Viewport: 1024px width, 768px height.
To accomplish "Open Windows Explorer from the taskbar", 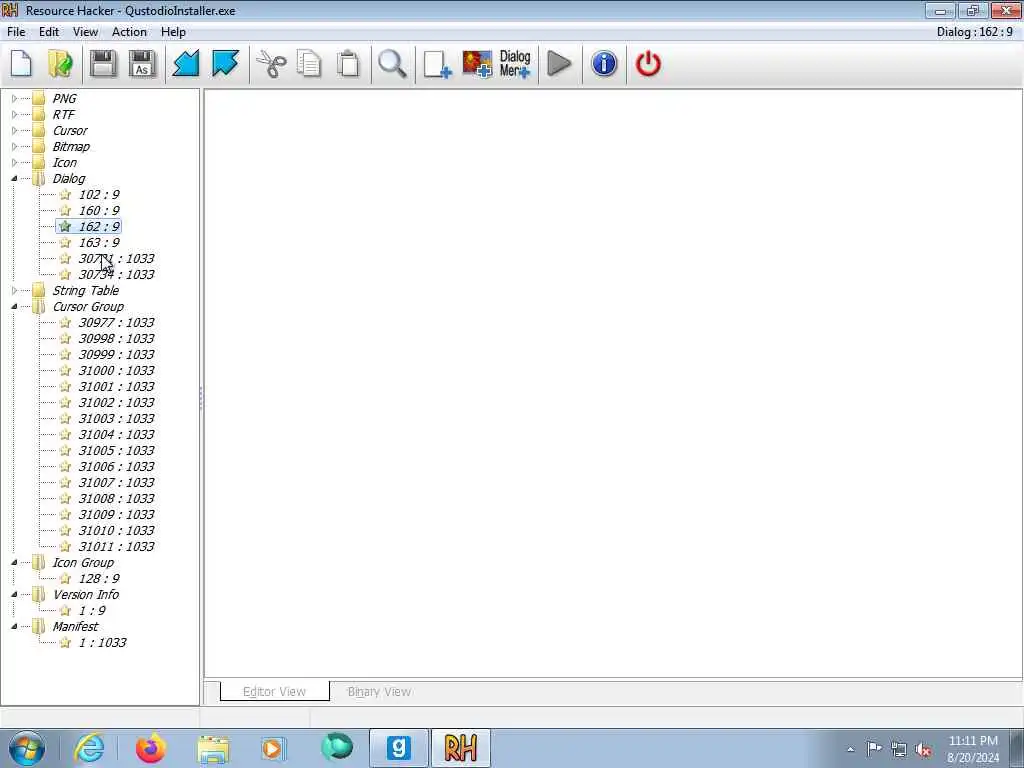I will coord(213,748).
